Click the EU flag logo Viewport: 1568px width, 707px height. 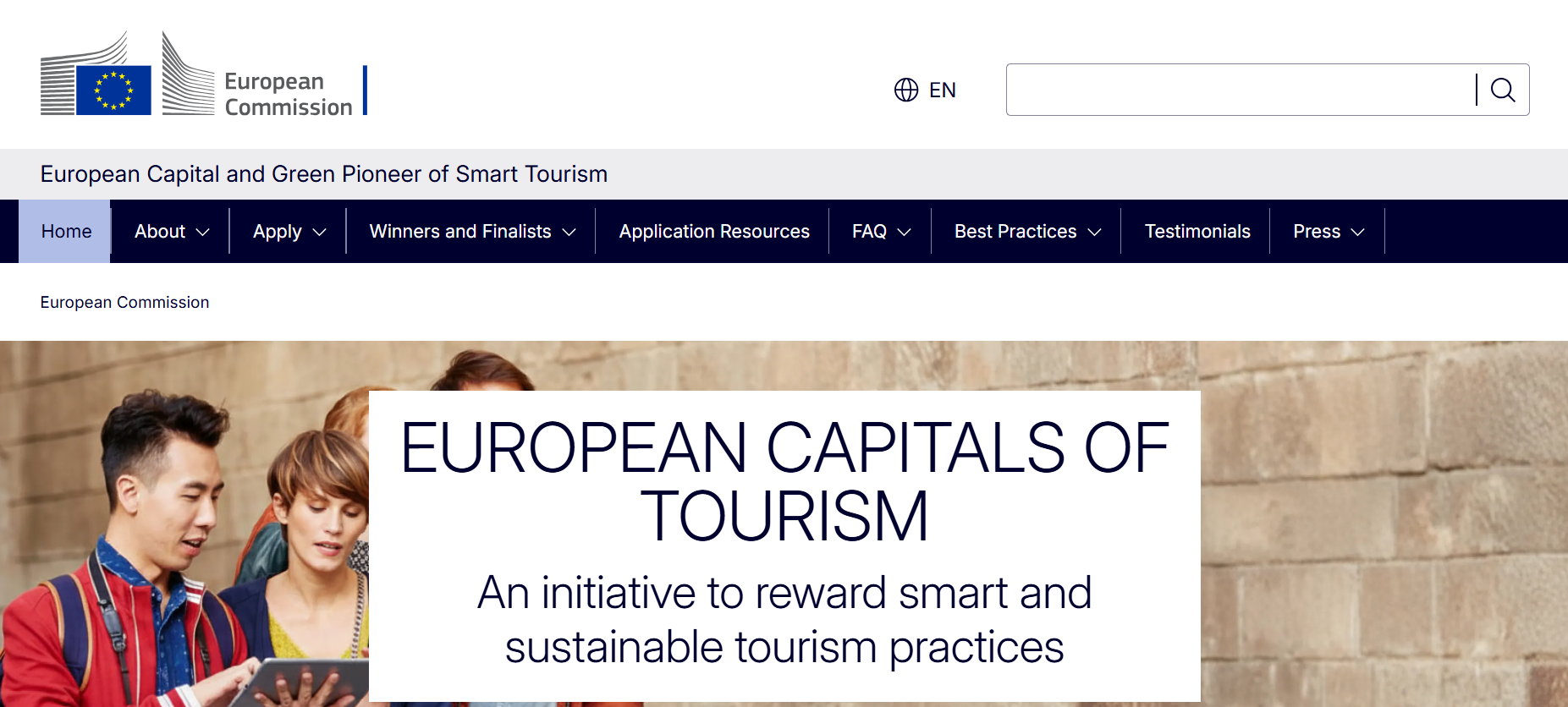click(x=113, y=90)
